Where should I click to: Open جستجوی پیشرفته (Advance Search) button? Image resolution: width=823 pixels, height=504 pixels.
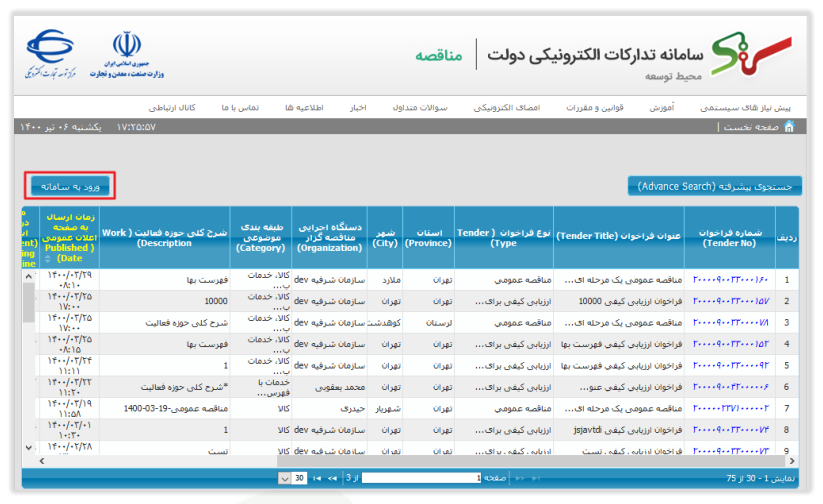click(x=714, y=186)
